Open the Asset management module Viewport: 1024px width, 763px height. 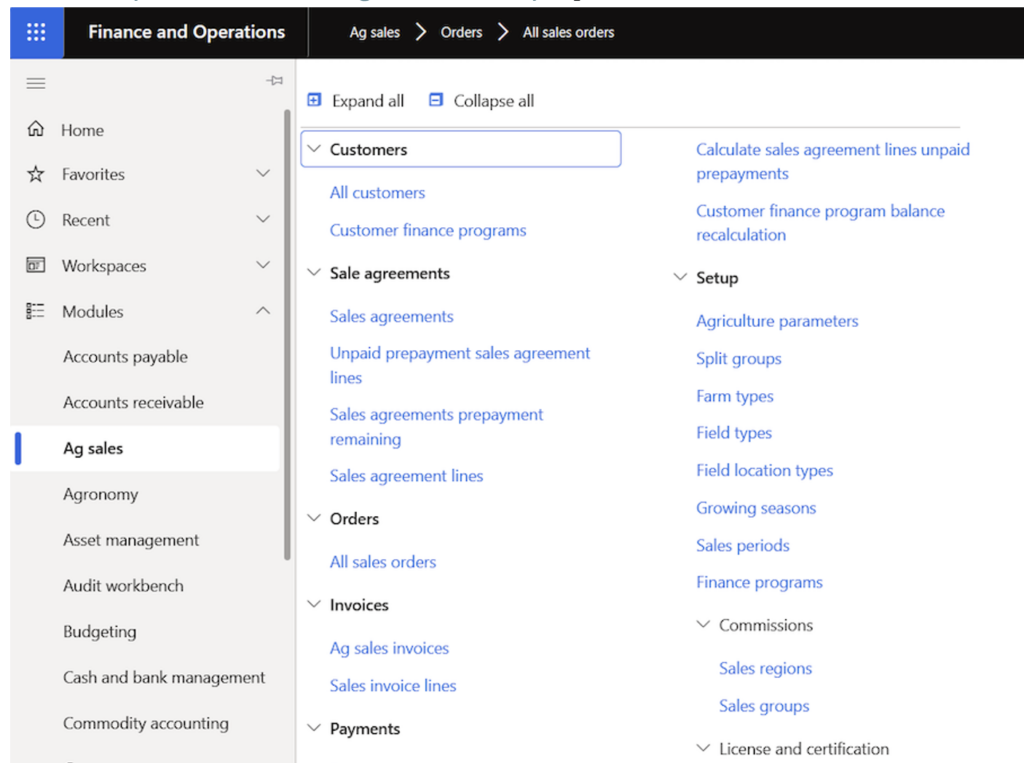131,540
